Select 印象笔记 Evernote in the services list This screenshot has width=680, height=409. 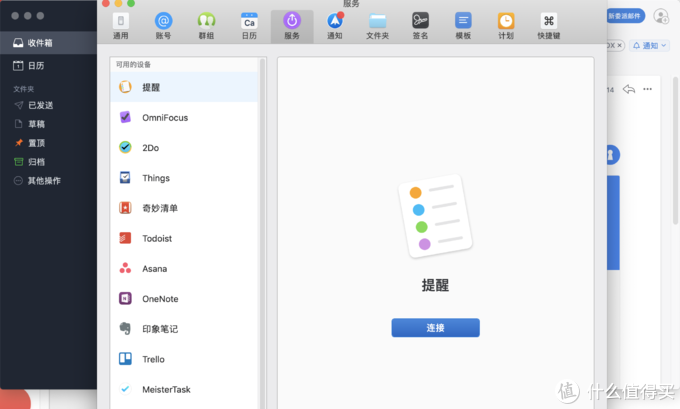click(x=185, y=329)
